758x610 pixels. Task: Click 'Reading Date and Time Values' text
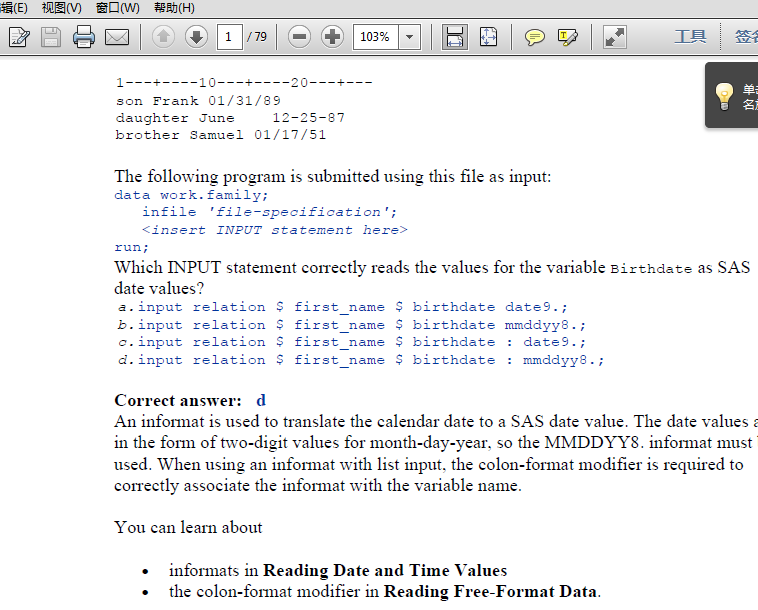click(385, 570)
